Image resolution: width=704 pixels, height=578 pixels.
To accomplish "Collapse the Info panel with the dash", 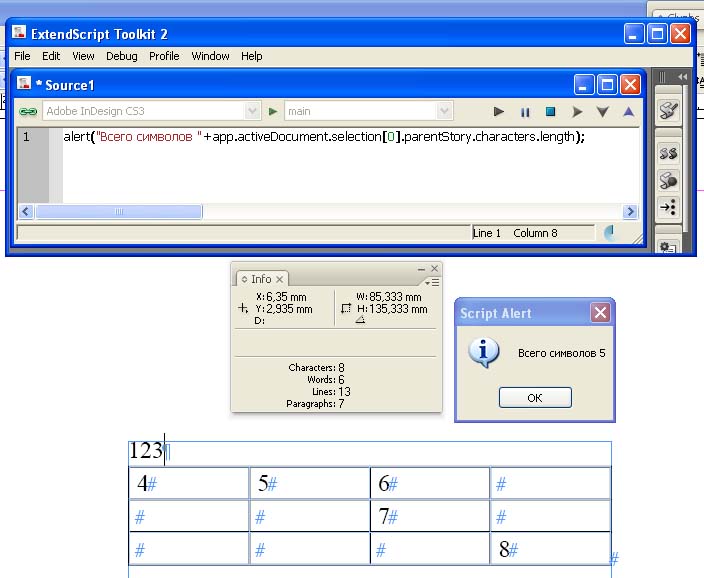I will pyautogui.click(x=421, y=269).
